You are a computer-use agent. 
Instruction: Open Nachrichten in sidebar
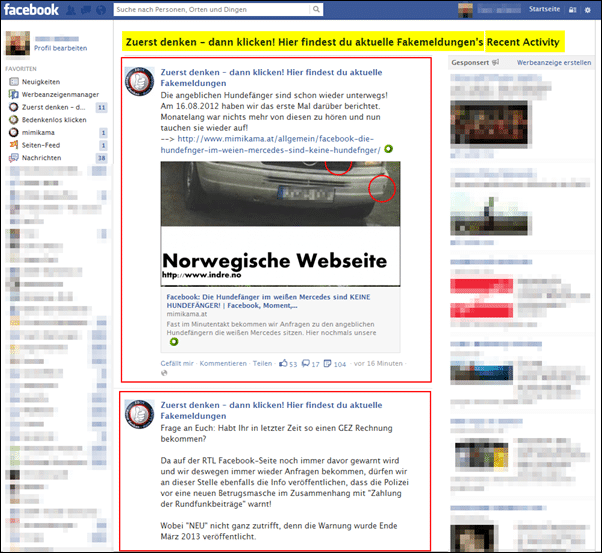point(41,158)
